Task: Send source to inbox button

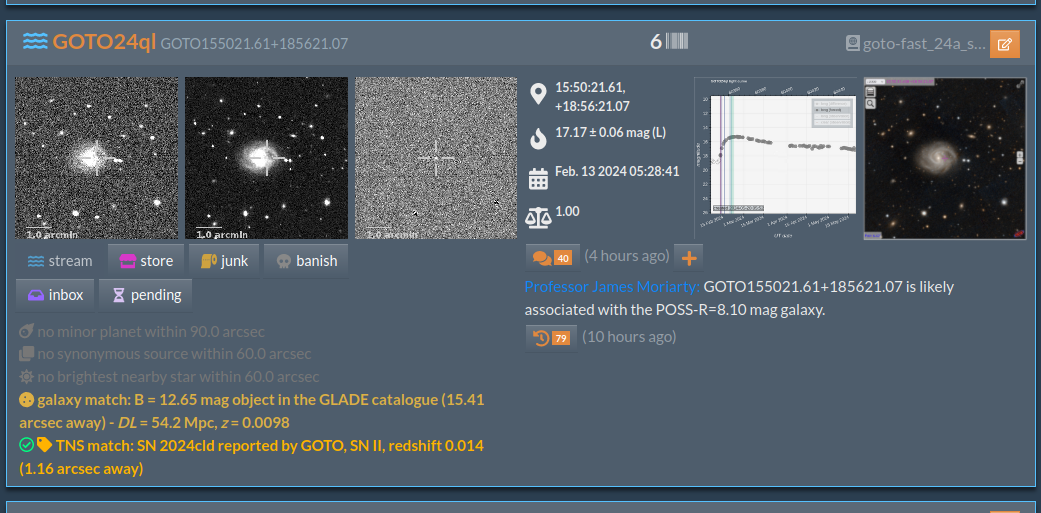Action: (x=55, y=295)
